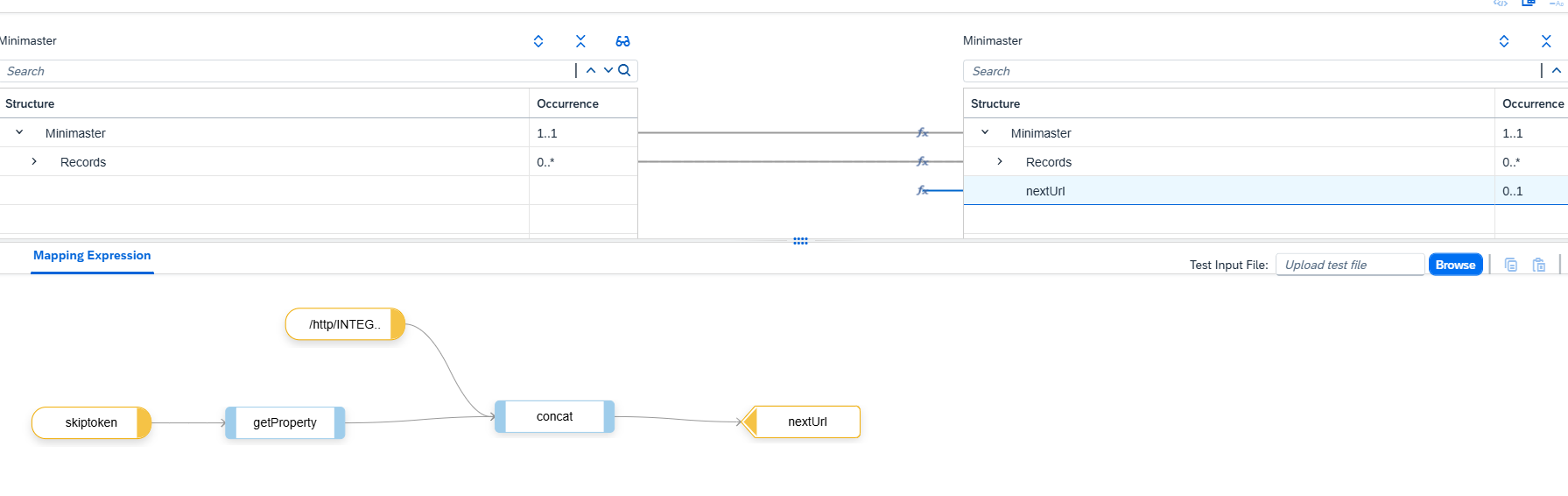Click target occurrence value 0..*
Viewport: 1568px width, 496px height.
[1511, 162]
